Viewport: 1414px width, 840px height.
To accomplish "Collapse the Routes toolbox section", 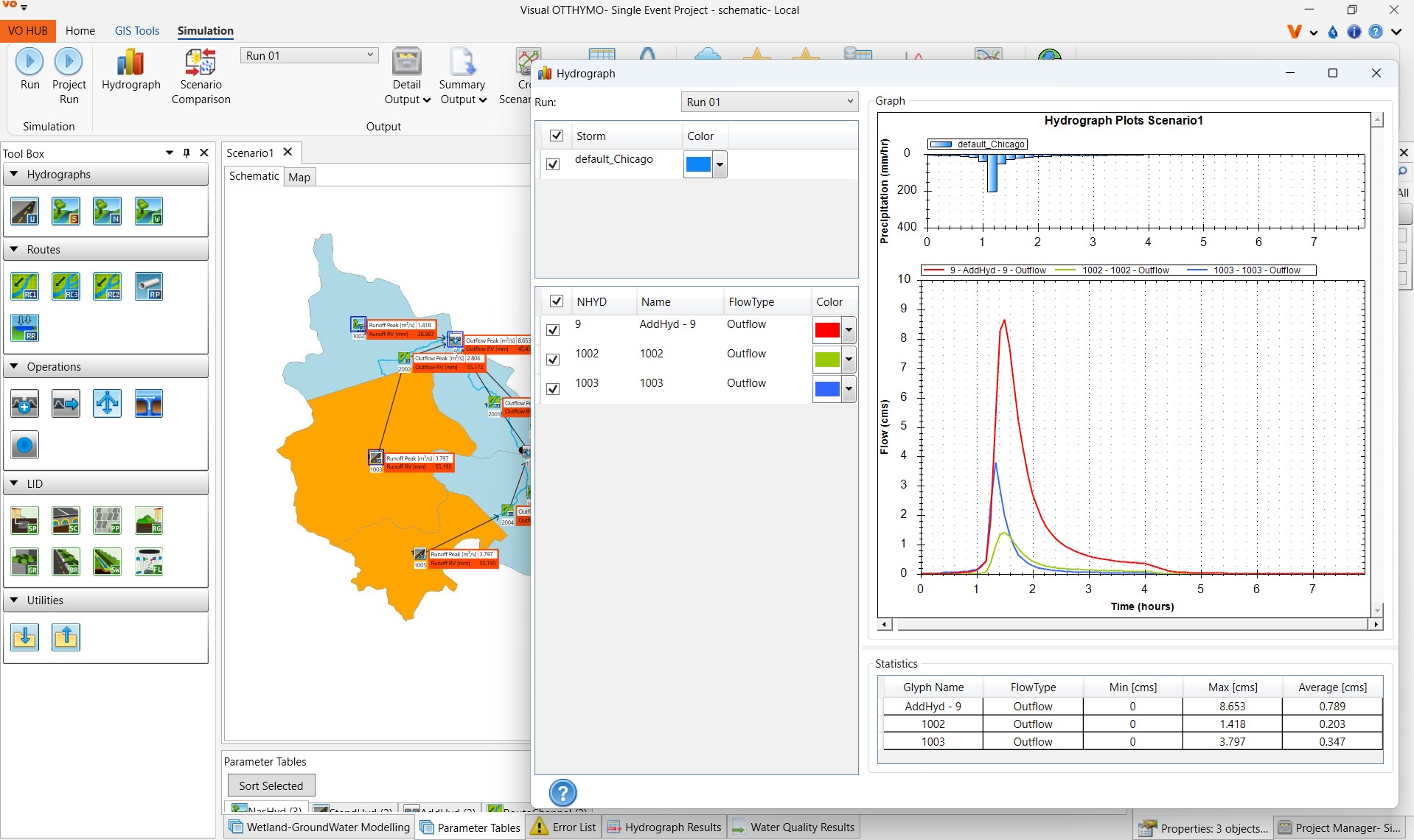I will (14, 250).
